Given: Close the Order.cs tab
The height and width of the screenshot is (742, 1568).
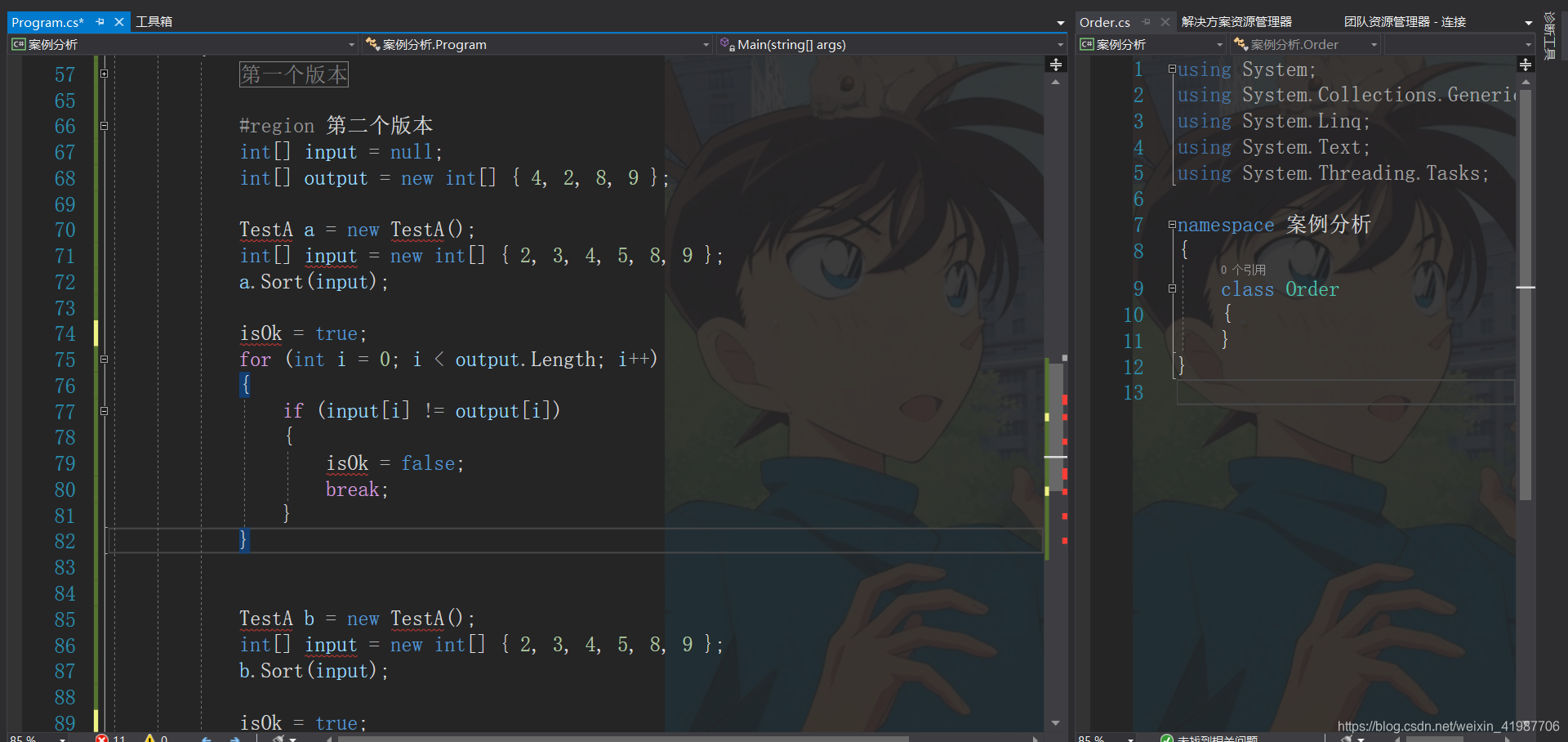Looking at the screenshot, I should (1165, 22).
